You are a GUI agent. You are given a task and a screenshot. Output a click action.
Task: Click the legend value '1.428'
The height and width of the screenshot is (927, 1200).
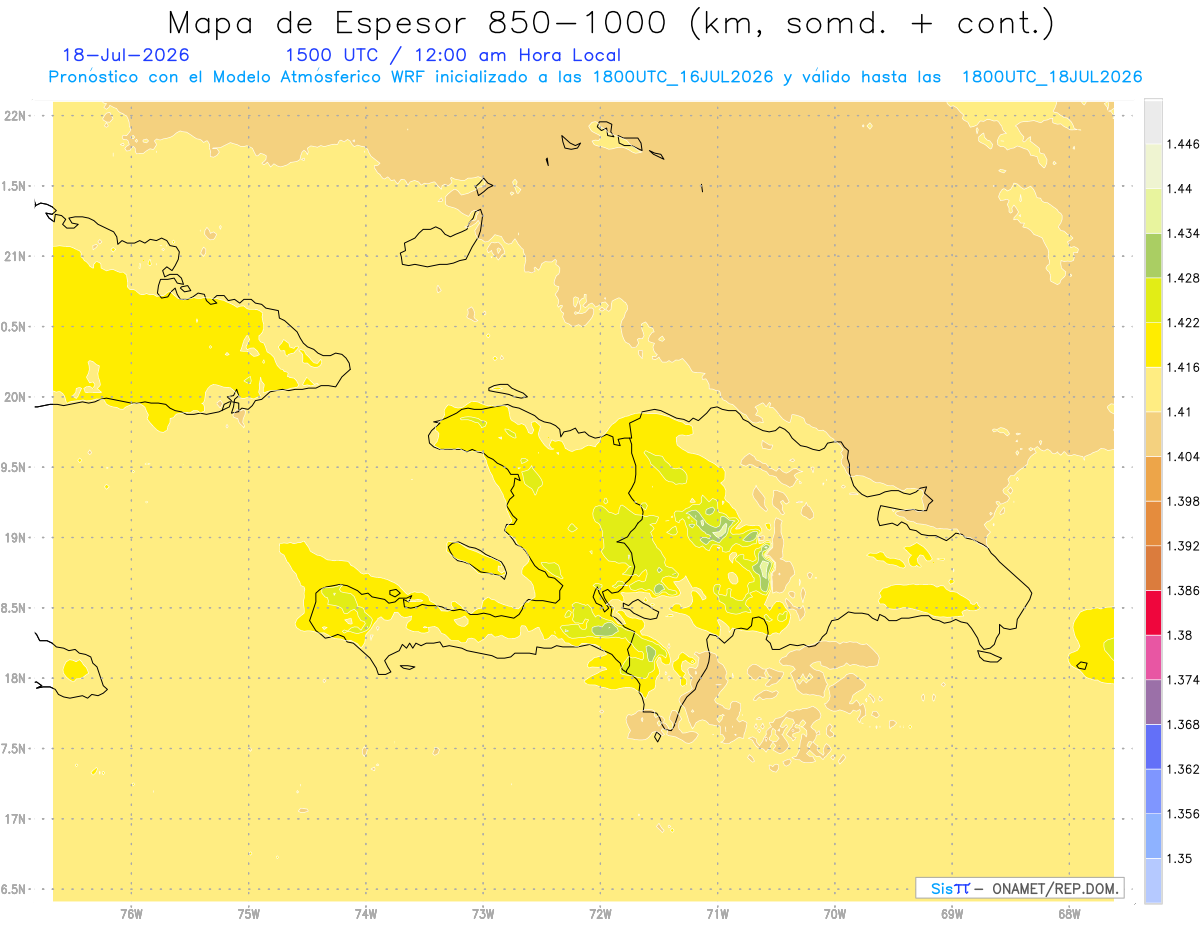tap(1183, 278)
